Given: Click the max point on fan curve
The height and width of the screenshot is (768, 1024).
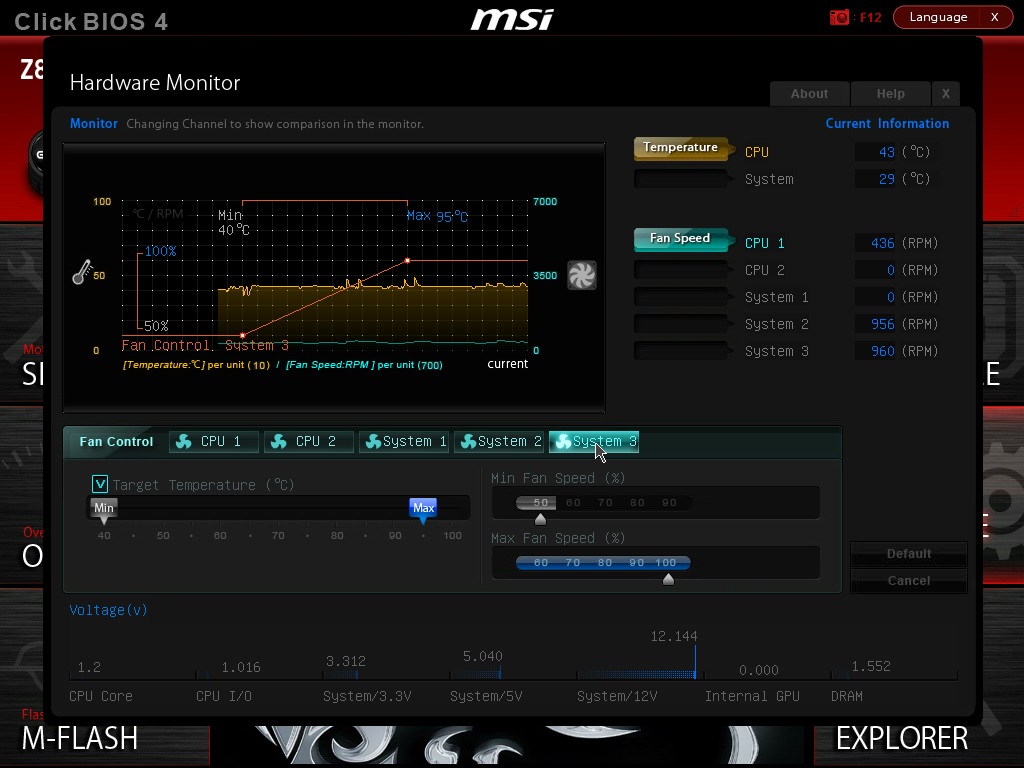Looking at the screenshot, I should coord(408,261).
